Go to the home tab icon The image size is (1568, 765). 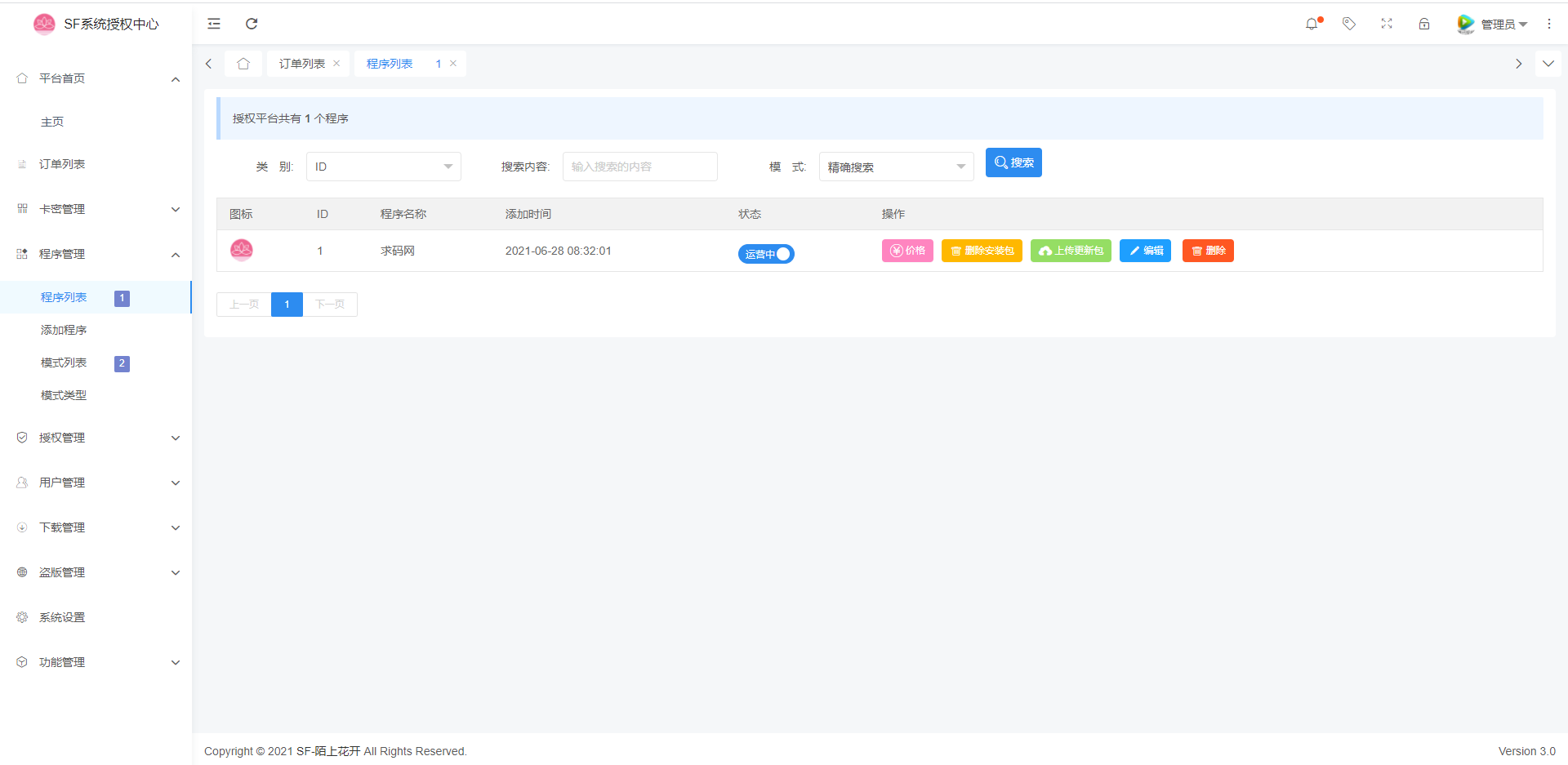(x=243, y=64)
